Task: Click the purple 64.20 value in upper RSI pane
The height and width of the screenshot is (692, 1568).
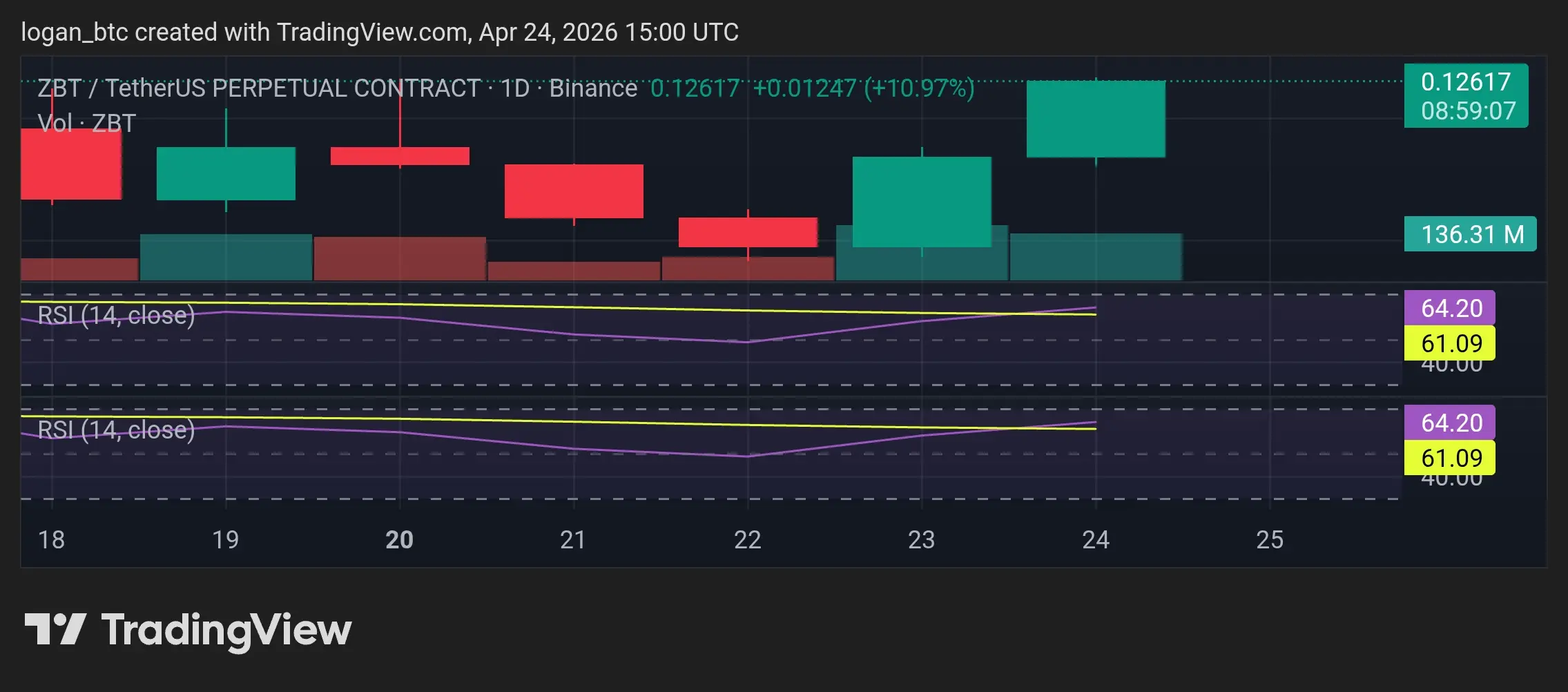Action: click(1450, 308)
